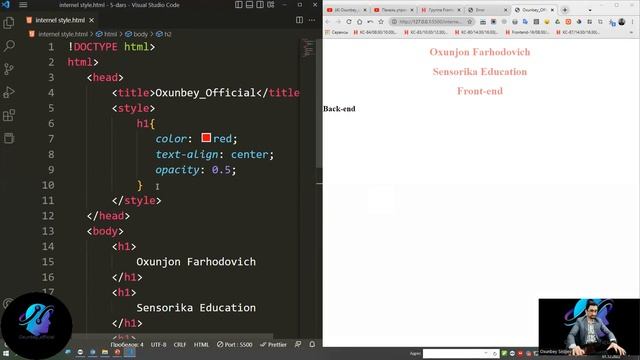Click the editor vertical scrollbar
Viewport: 640px width, 360px height.
pyautogui.click(x=319, y=102)
